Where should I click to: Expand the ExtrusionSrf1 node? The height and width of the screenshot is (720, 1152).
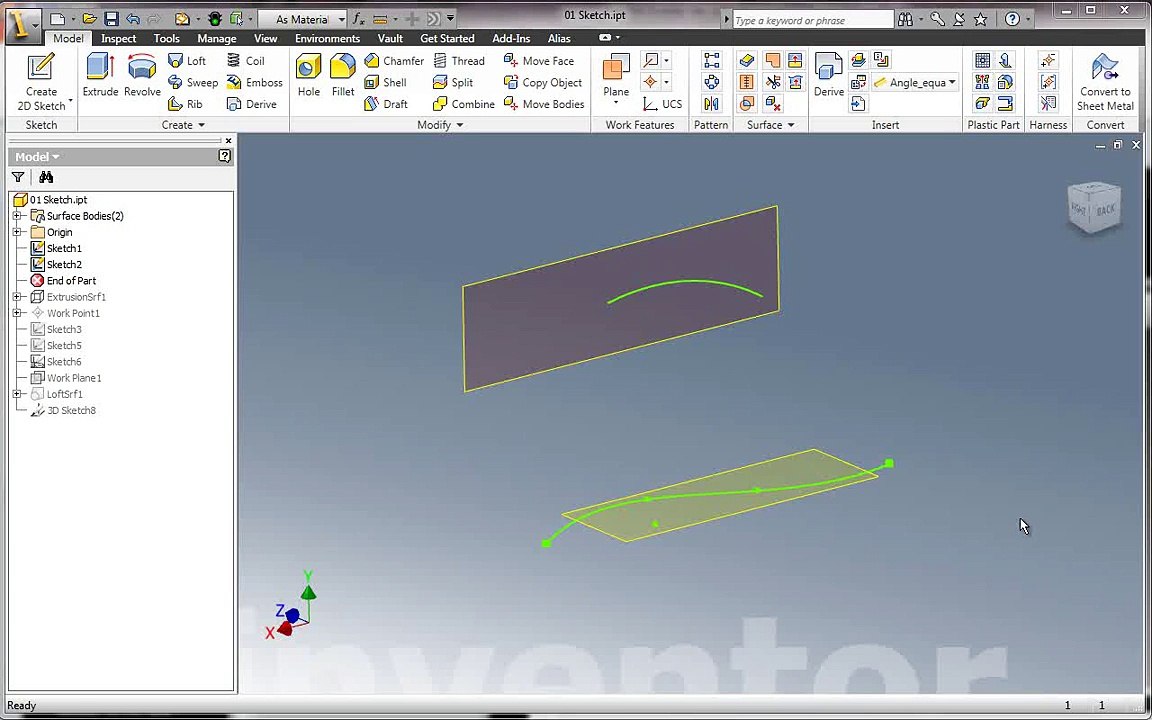coord(17,297)
